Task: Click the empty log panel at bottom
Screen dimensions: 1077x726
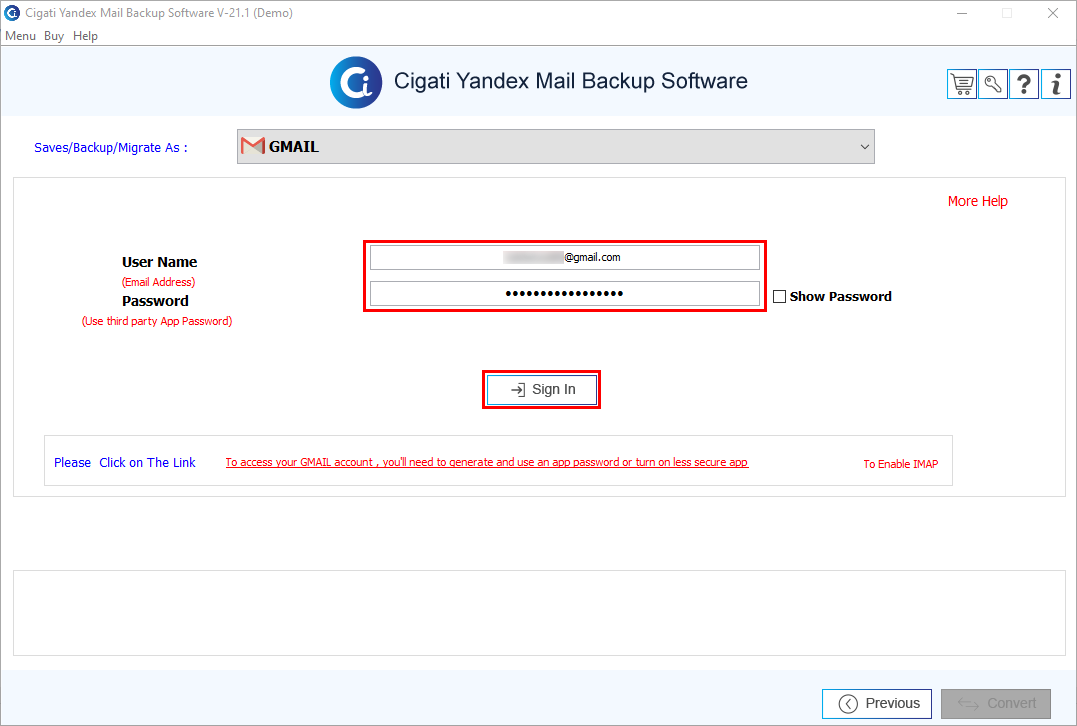Action: pos(539,613)
